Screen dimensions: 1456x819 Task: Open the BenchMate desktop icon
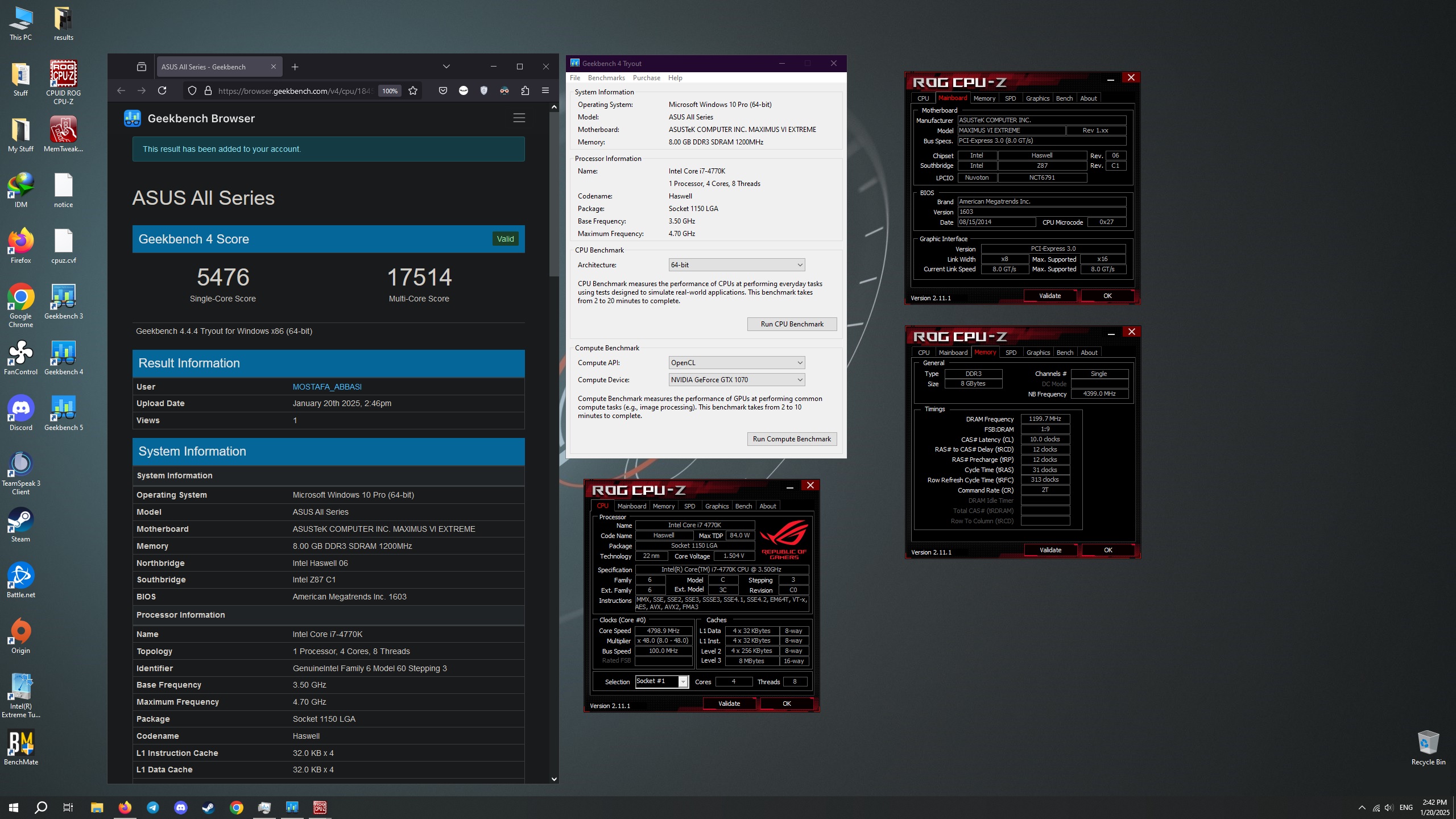click(x=21, y=747)
